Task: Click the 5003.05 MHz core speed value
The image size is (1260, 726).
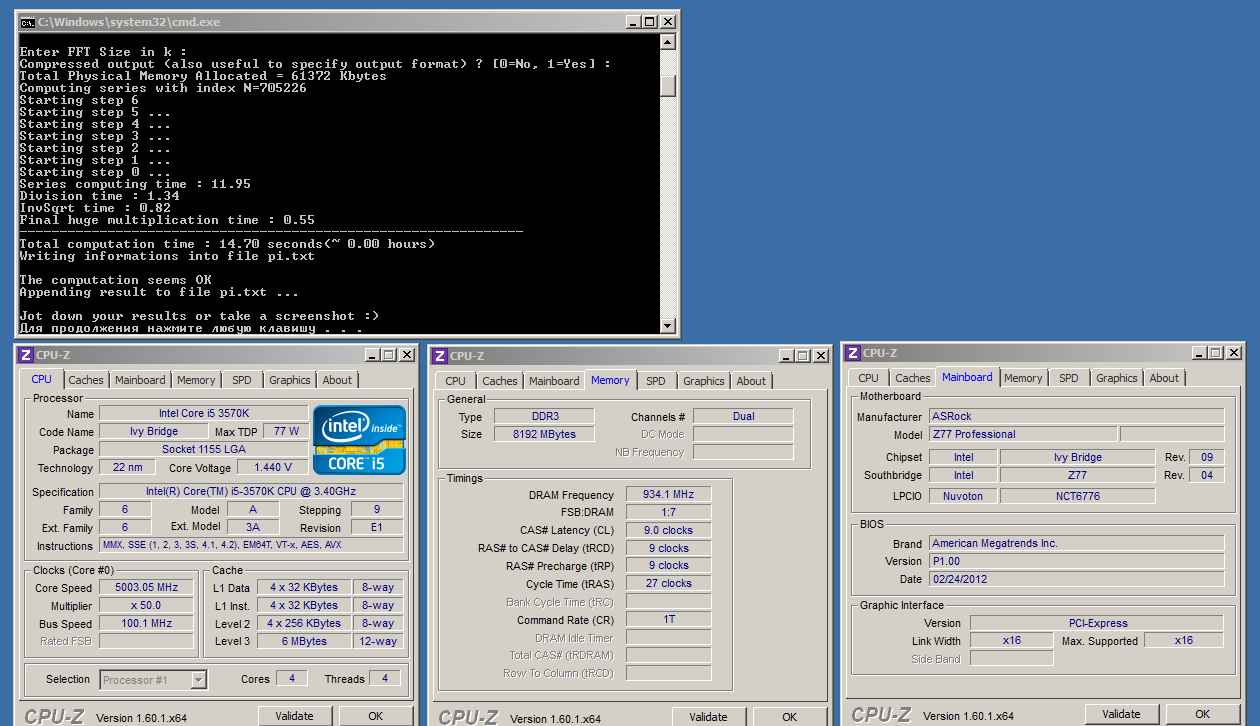Action: 146,588
